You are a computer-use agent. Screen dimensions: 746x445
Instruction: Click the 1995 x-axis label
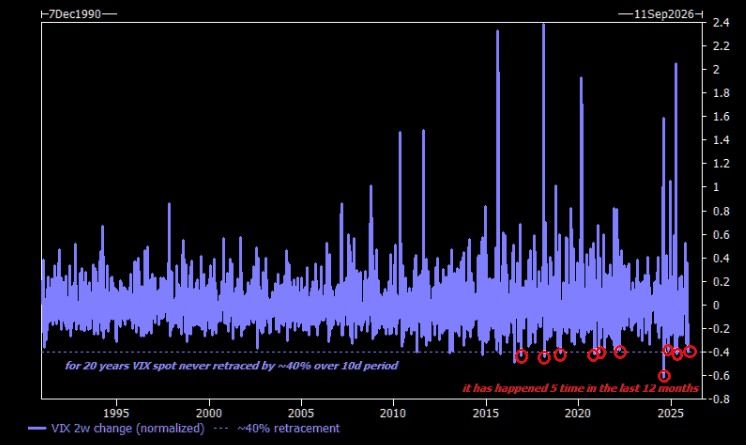click(116, 413)
